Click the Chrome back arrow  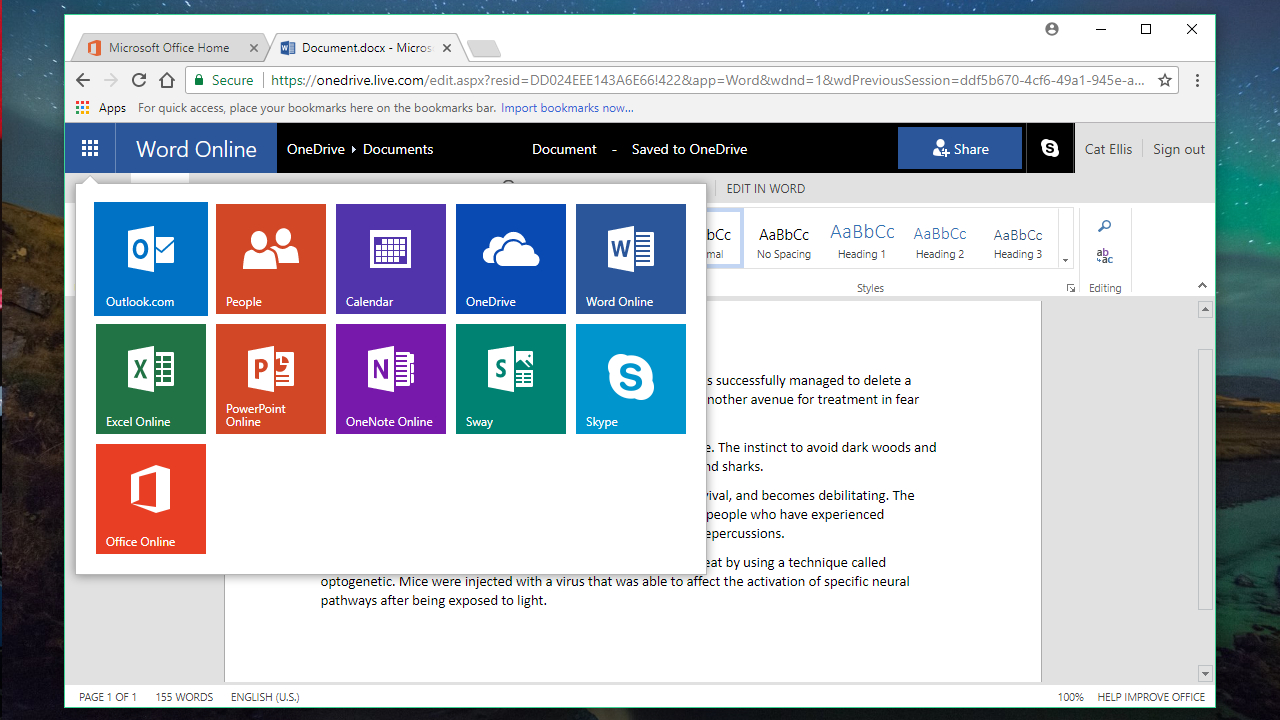[83, 80]
